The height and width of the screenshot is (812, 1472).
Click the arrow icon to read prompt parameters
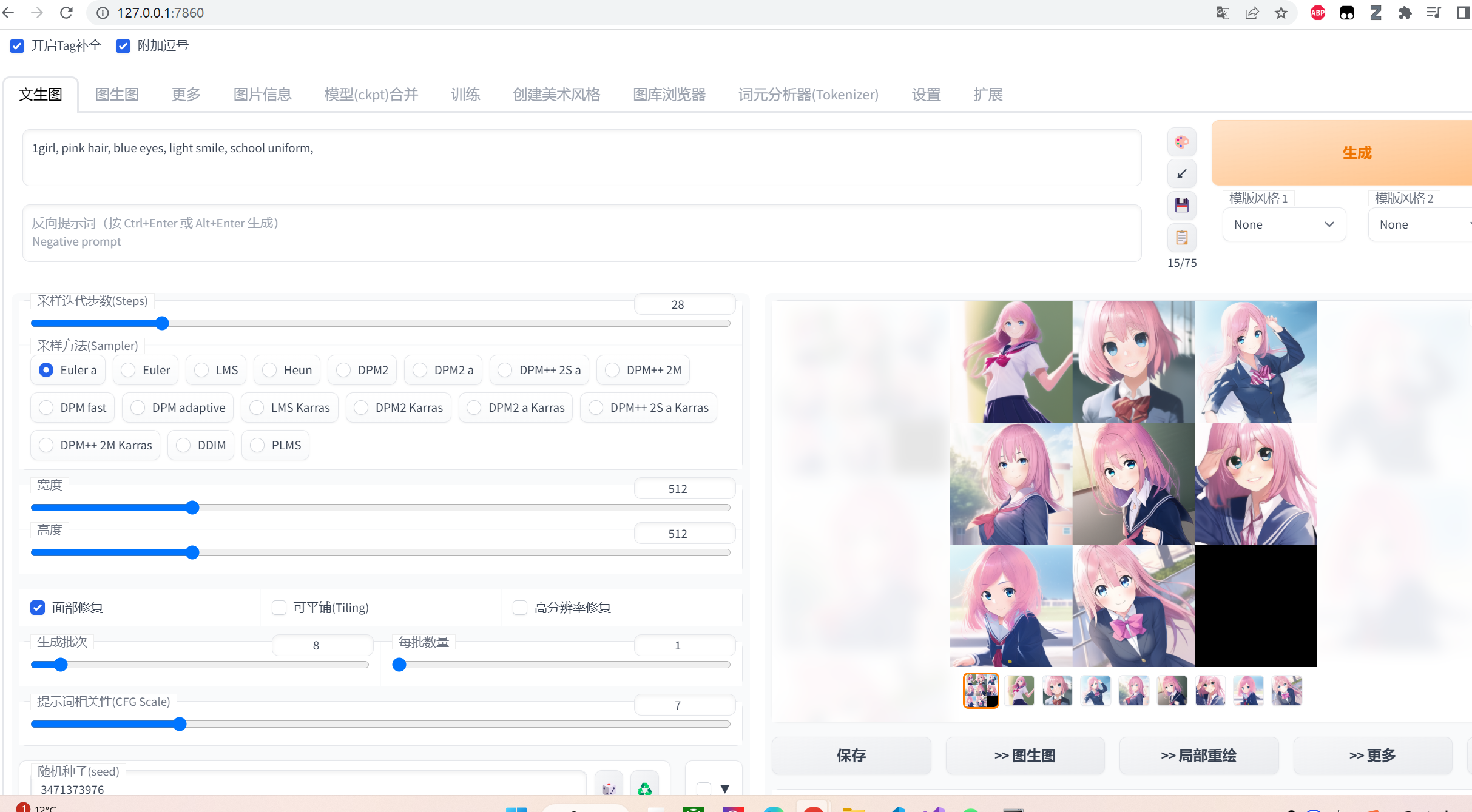[x=1181, y=174]
